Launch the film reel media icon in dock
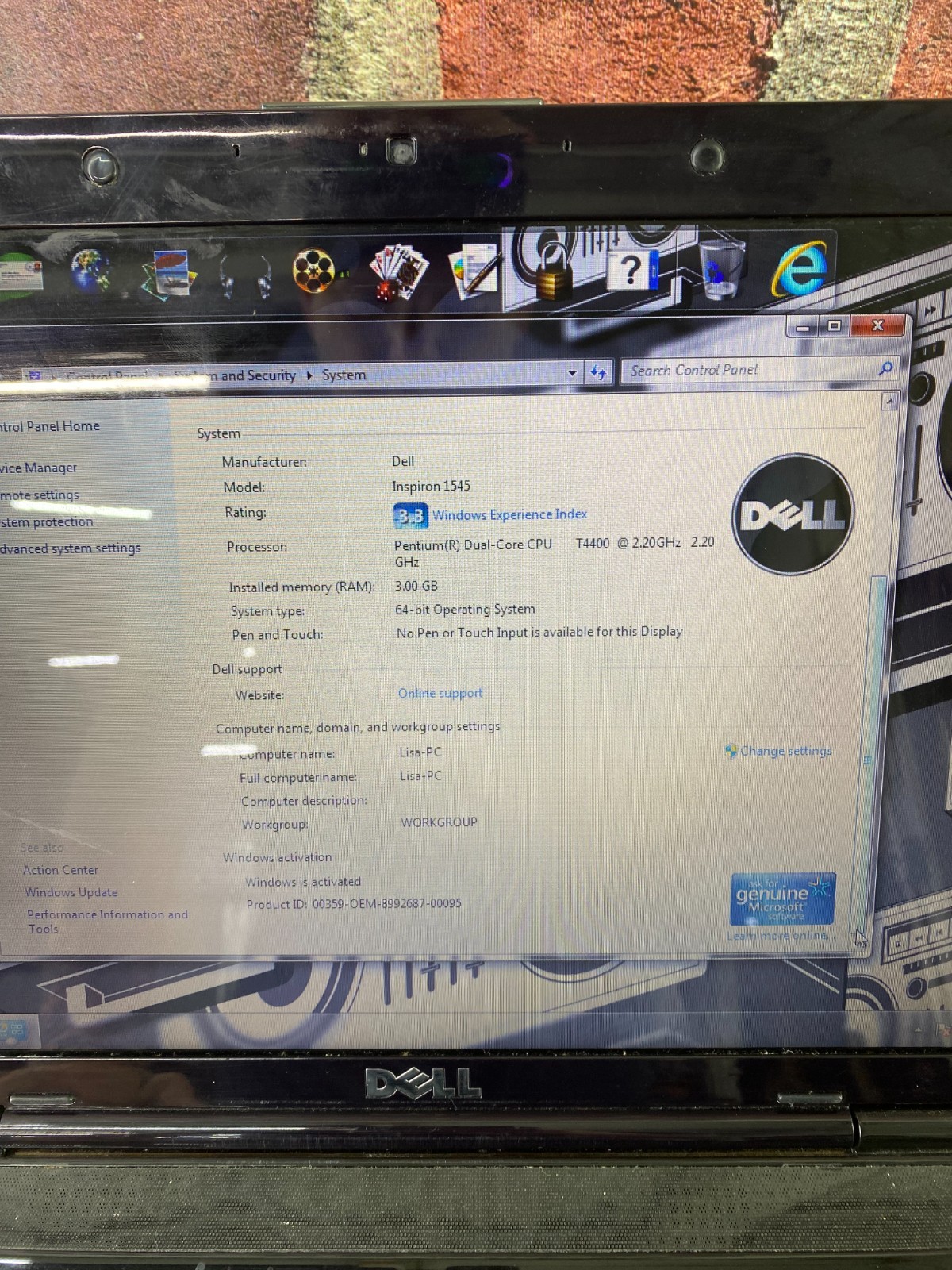Viewport: 952px width, 1270px height. click(x=313, y=271)
